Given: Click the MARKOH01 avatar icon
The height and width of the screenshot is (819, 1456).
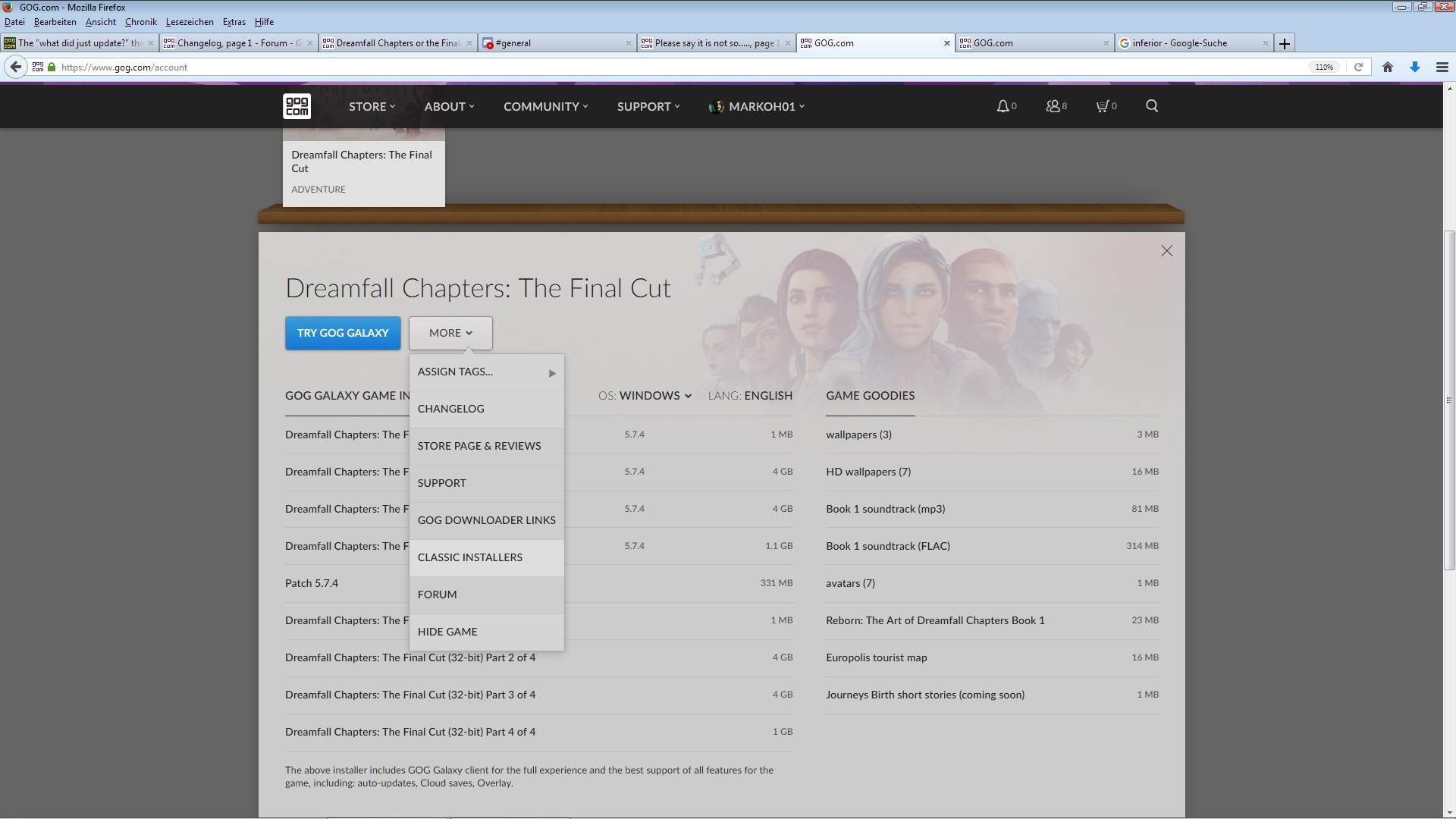Looking at the screenshot, I should (716, 107).
